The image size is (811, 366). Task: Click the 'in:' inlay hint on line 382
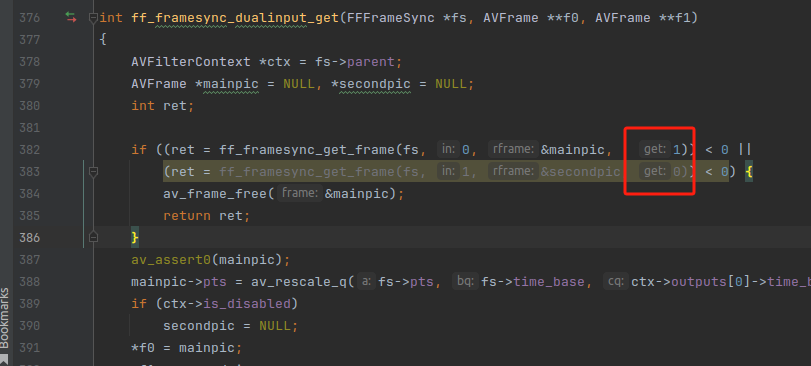coord(448,149)
